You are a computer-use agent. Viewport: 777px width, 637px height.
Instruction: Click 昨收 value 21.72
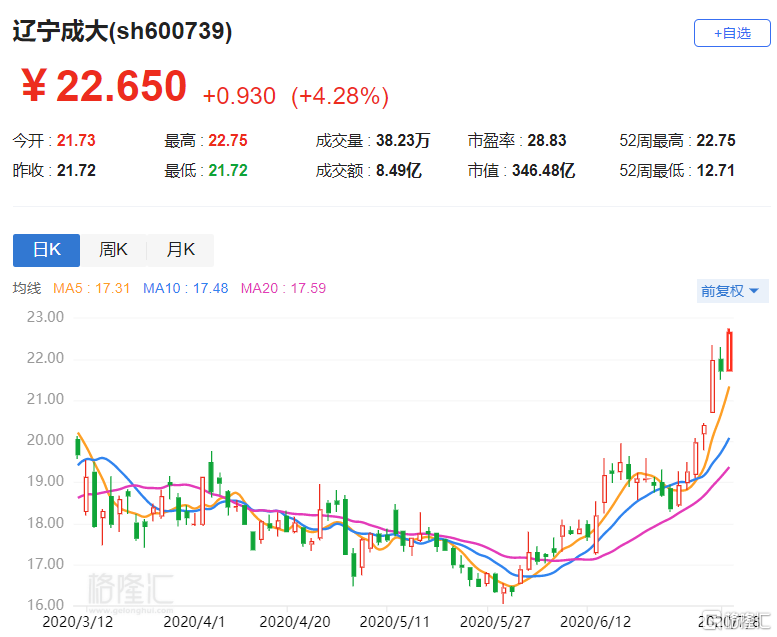76,171
